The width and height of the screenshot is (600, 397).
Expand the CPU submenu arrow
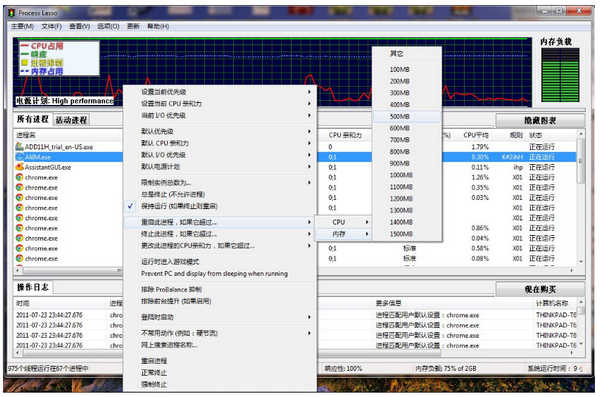tap(367, 222)
